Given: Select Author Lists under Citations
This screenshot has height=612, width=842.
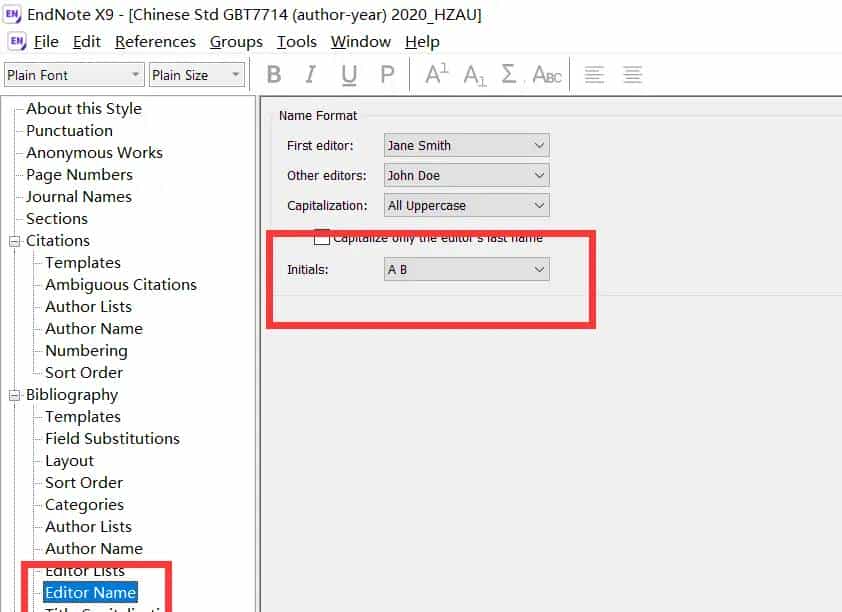Looking at the screenshot, I should pos(88,307).
